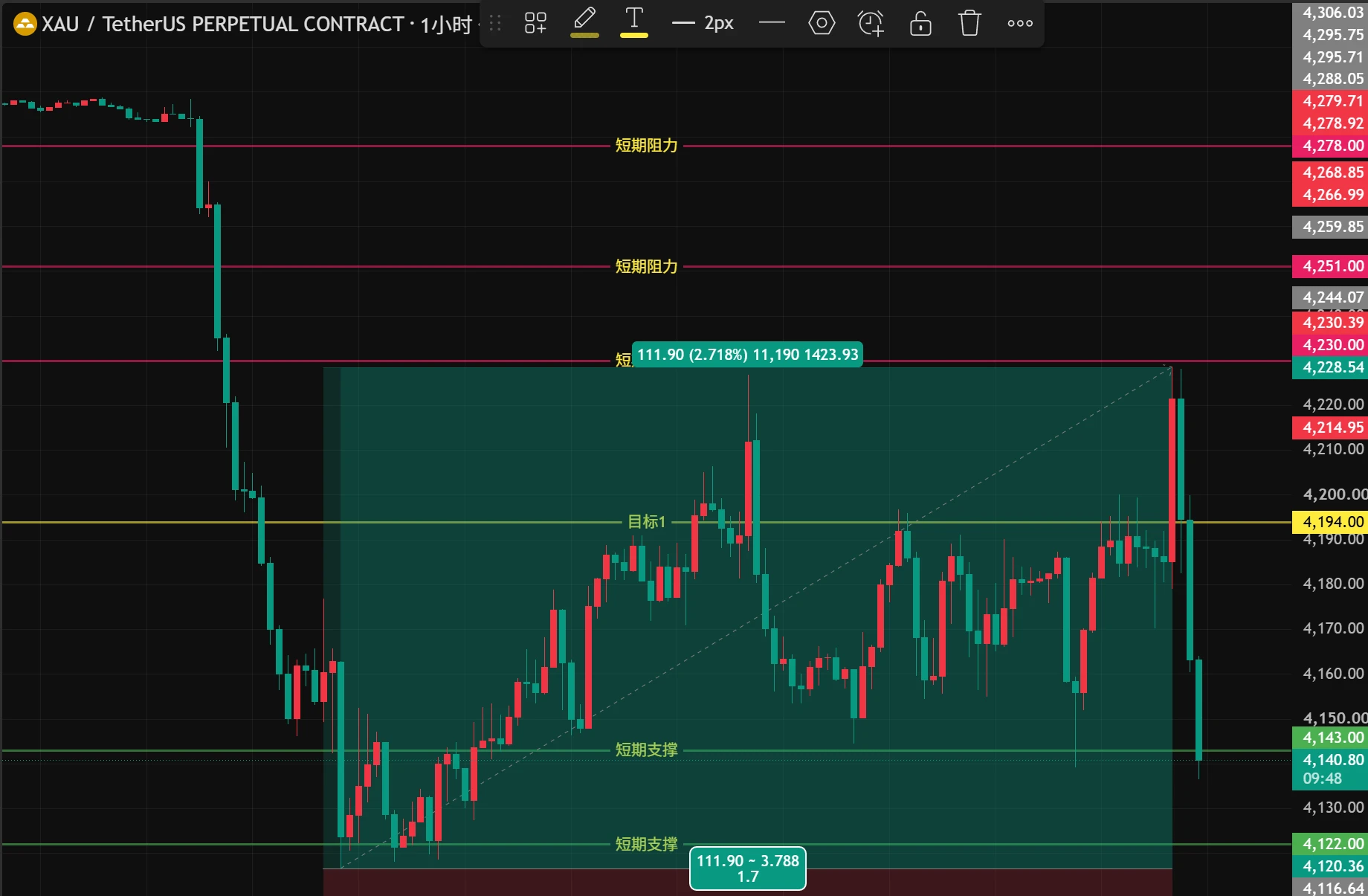Image resolution: width=1368 pixels, height=896 pixels.
Task: Open drawing settings hexagon icon
Action: pyautogui.click(x=822, y=23)
